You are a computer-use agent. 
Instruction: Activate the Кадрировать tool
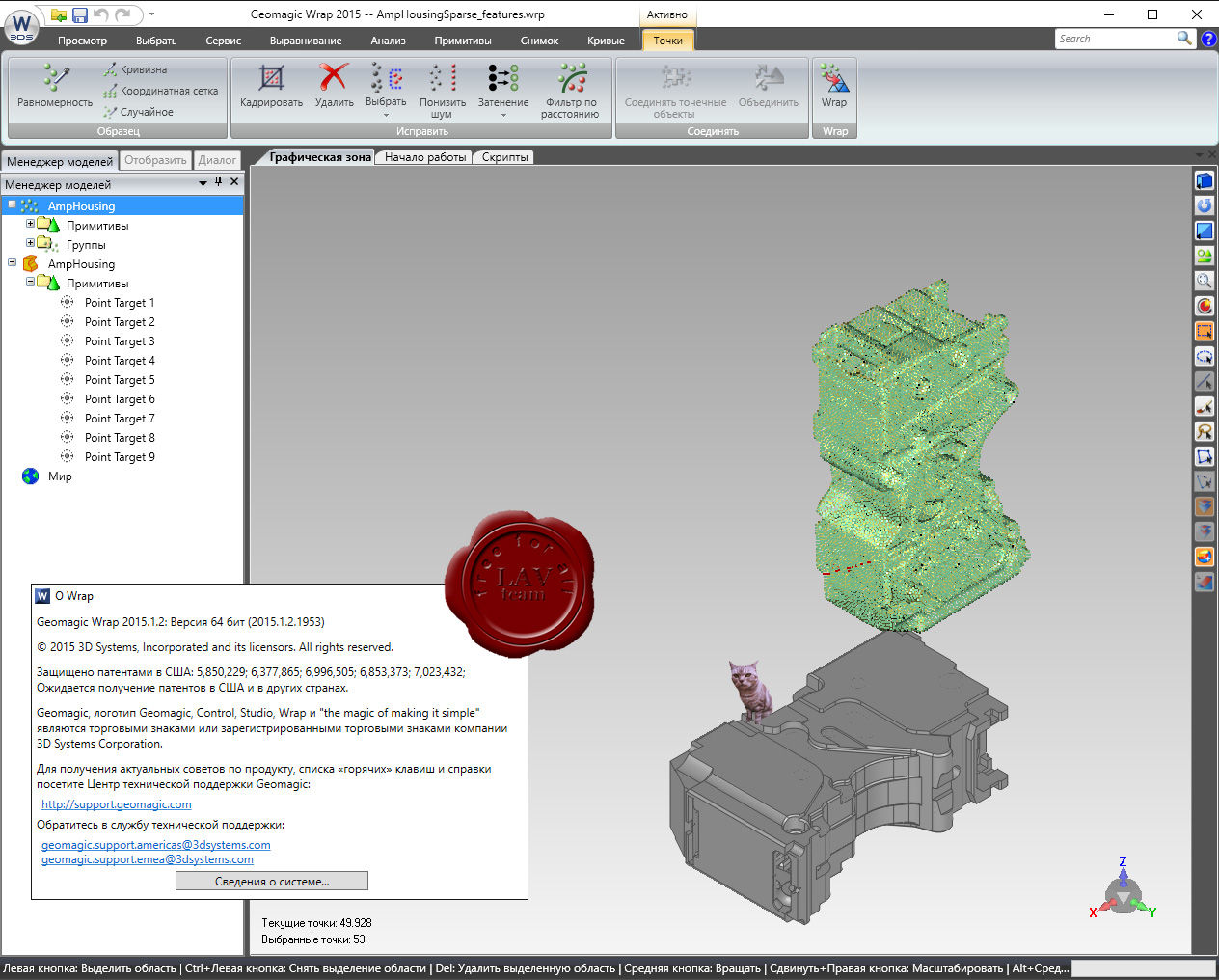tap(271, 86)
